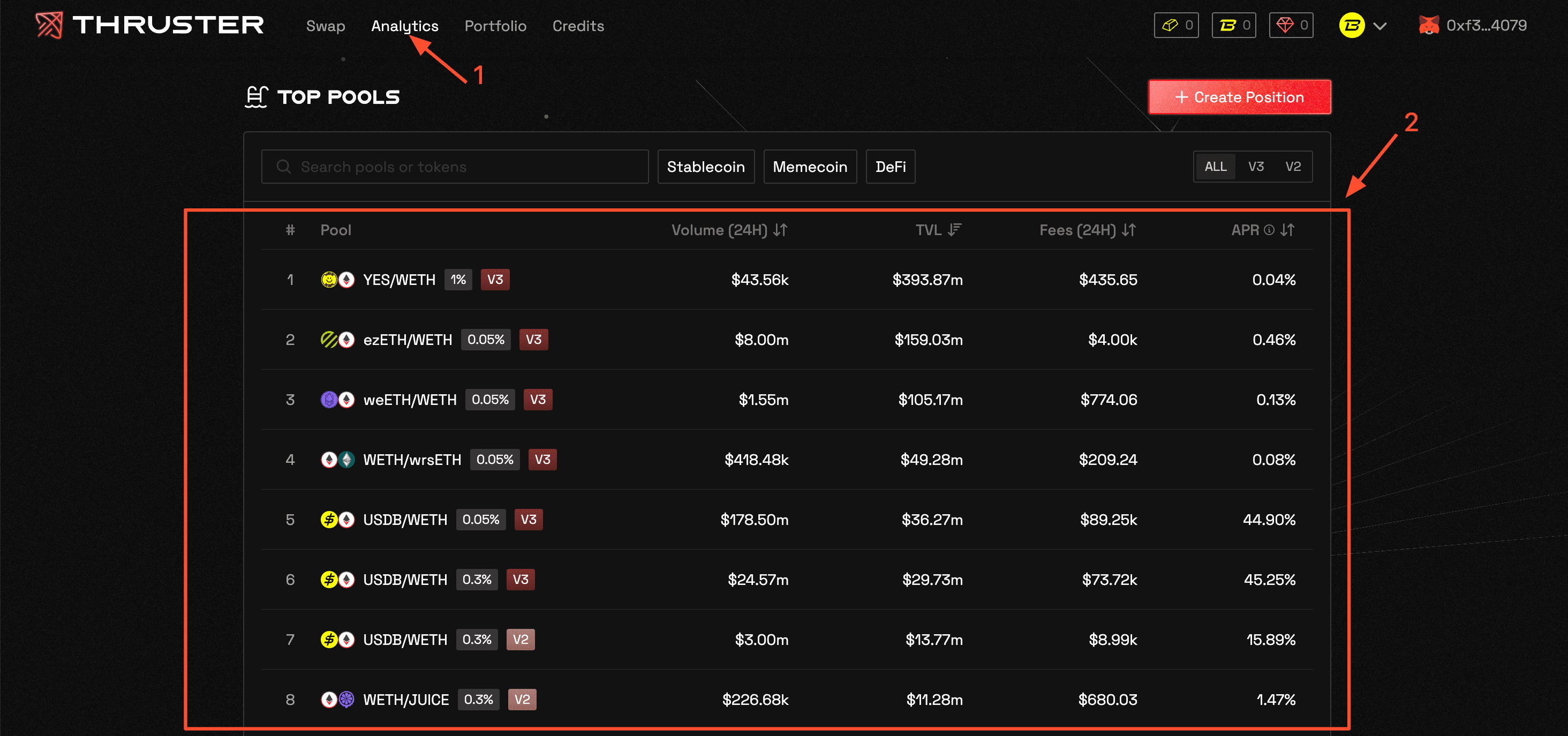Select the V2 version filter

tap(1293, 167)
